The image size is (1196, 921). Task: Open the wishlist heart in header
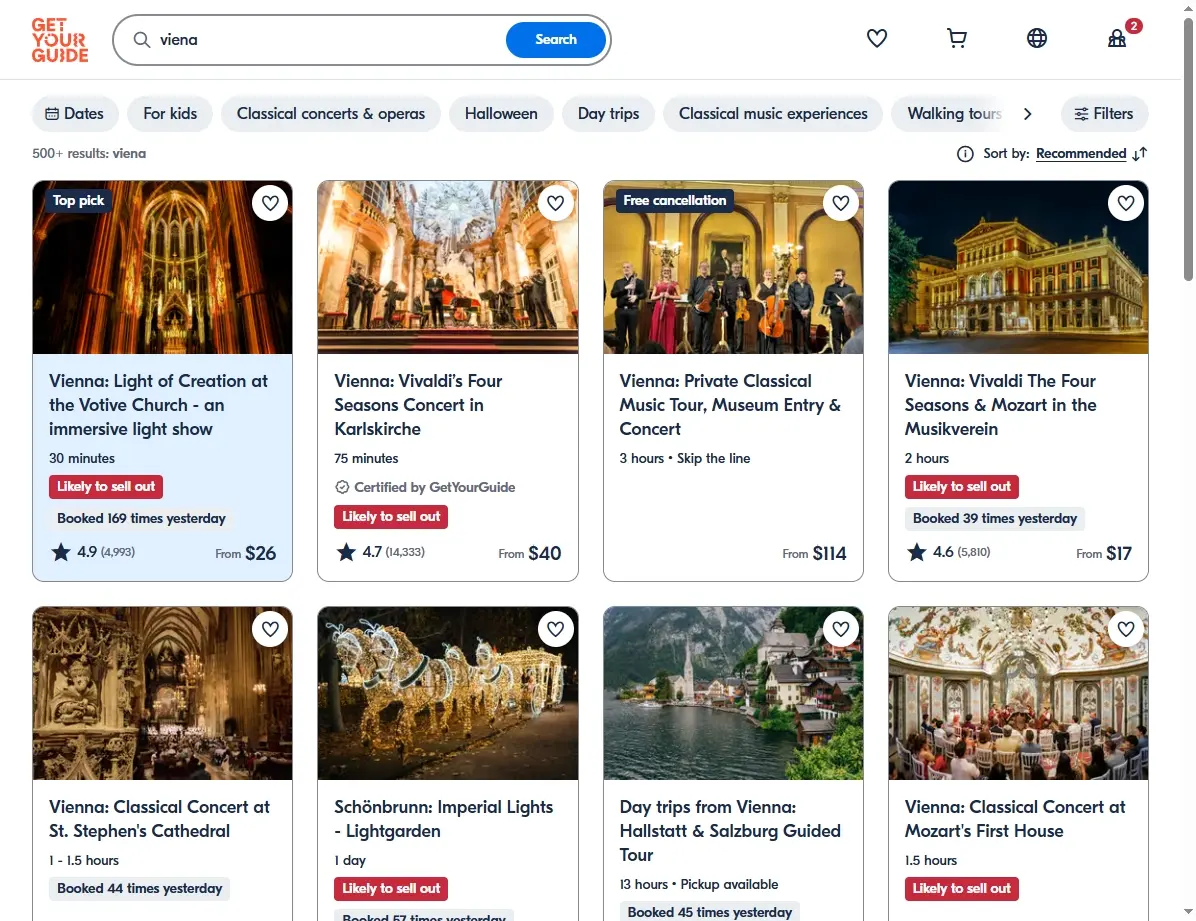pos(876,38)
